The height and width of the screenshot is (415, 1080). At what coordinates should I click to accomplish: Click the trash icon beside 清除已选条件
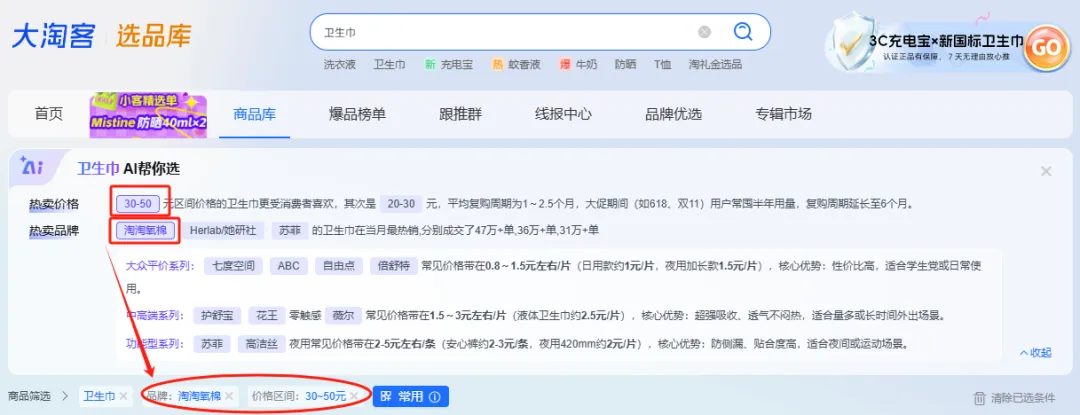(979, 397)
